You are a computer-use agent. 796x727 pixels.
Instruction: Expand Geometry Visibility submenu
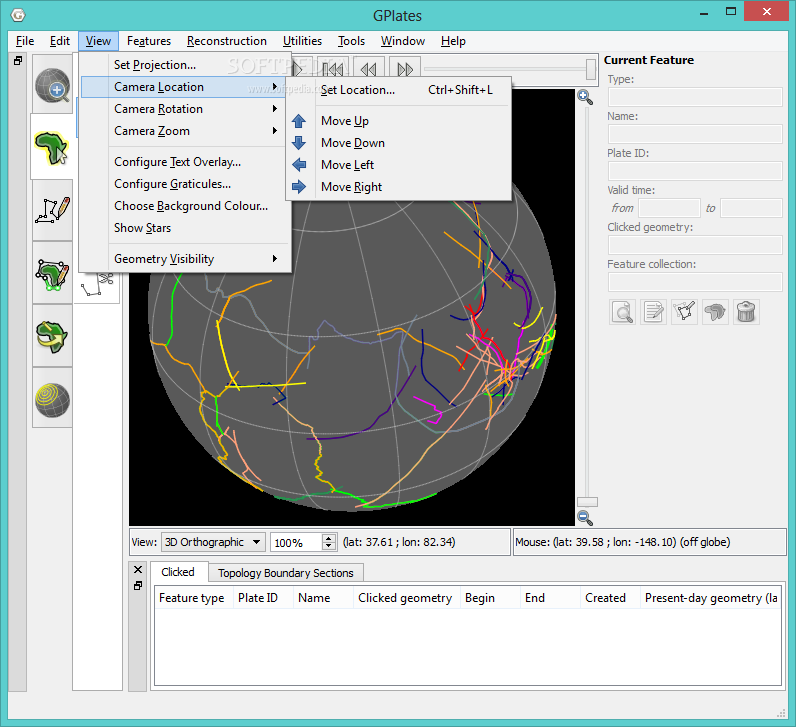[x=185, y=259]
